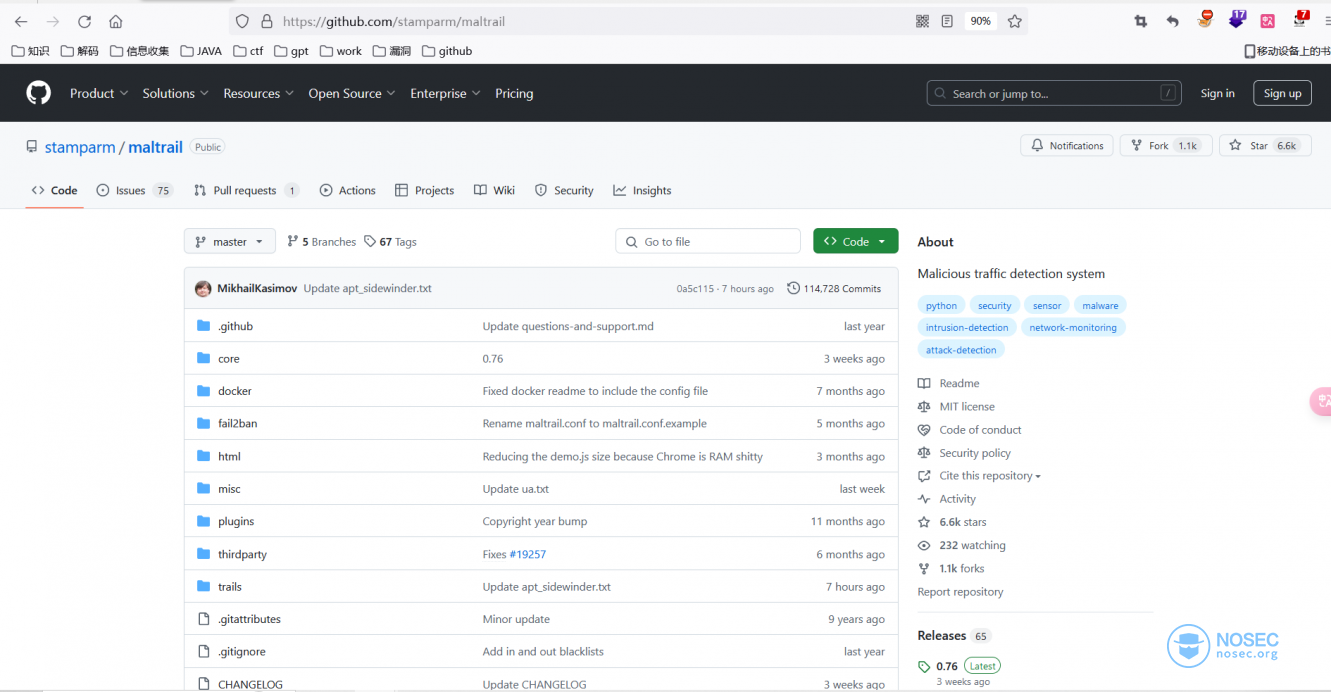Open the QR code icon in address bar

coord(922,21)
